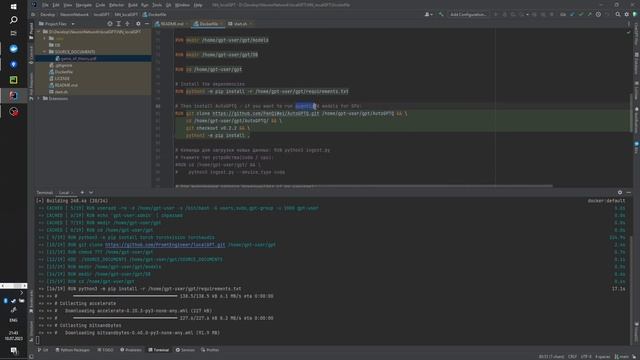Collapse SOURCE_DOCUMENTS folder

point(45,52)
